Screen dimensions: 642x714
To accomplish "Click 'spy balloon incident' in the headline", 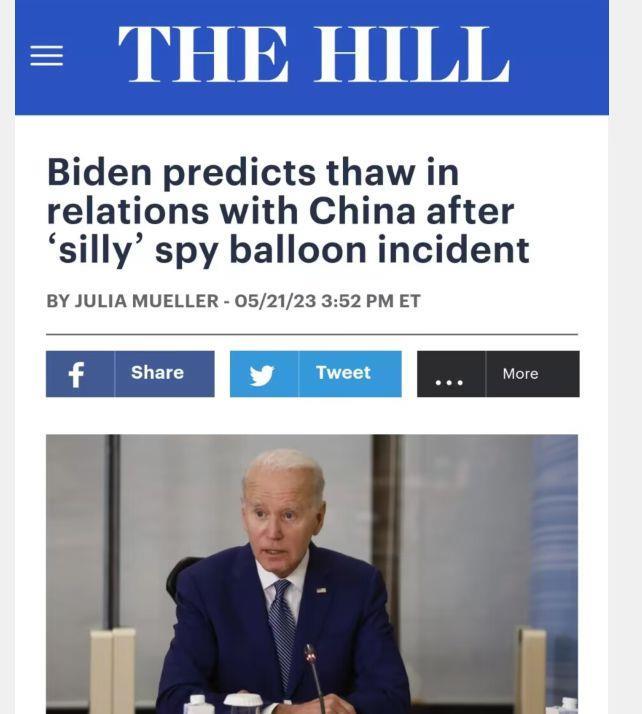I will coord(342,250).
